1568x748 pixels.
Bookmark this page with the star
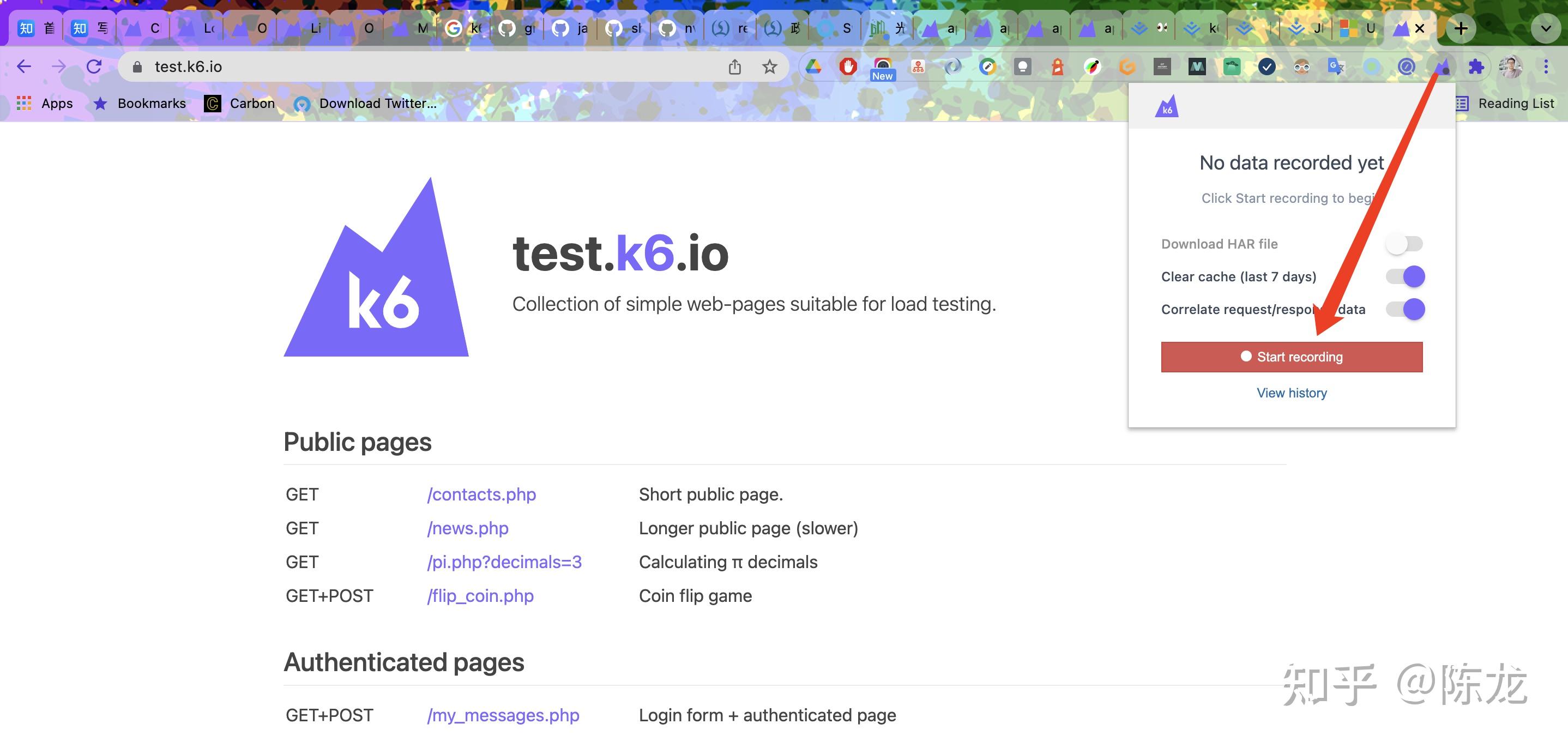(769, 67)
